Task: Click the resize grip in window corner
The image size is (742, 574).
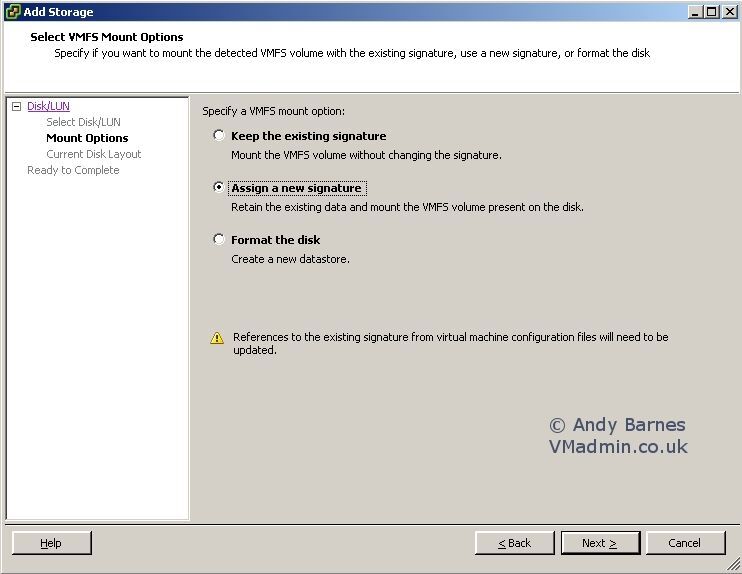Action: 734,566
